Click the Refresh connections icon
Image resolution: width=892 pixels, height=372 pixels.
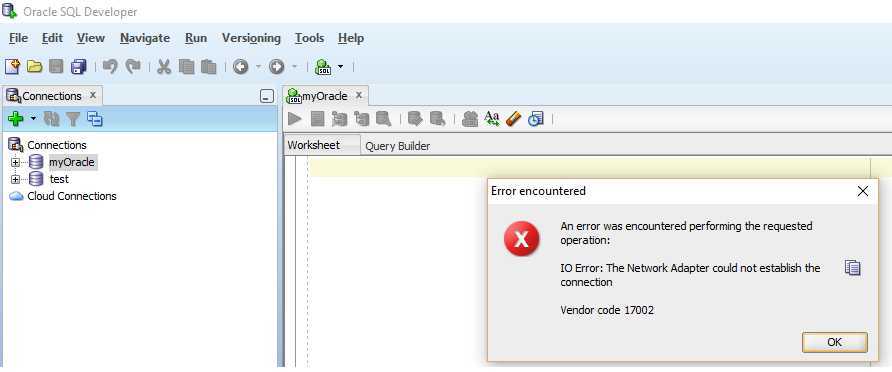[x=52, y=118]
